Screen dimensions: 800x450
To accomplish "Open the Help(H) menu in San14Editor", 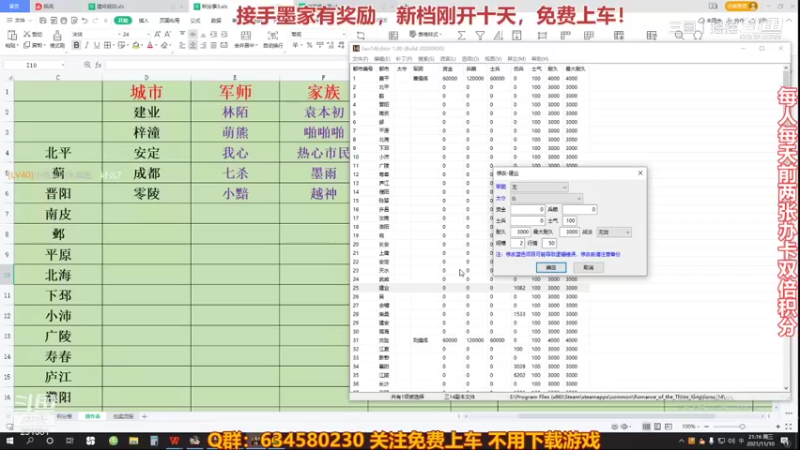I will point(540,59).
